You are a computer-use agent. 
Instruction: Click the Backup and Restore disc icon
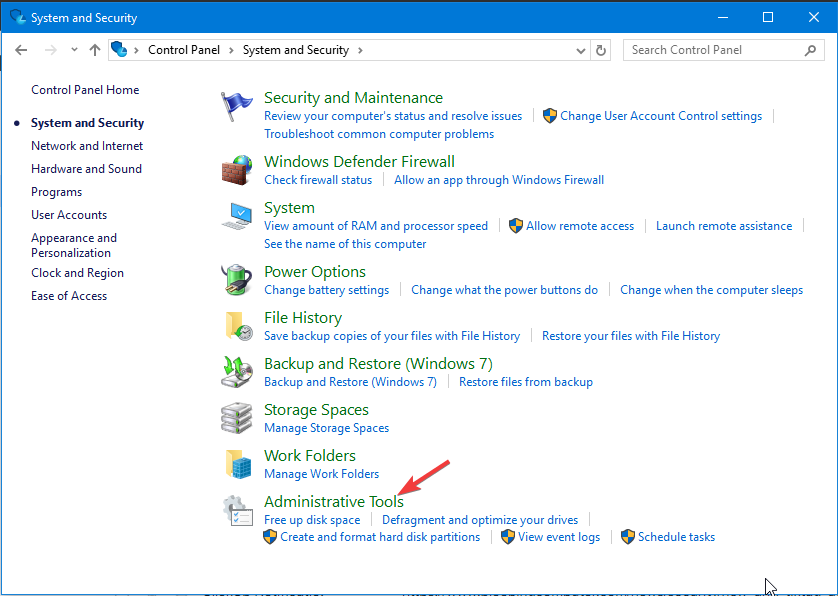click(x=237, y=371)
